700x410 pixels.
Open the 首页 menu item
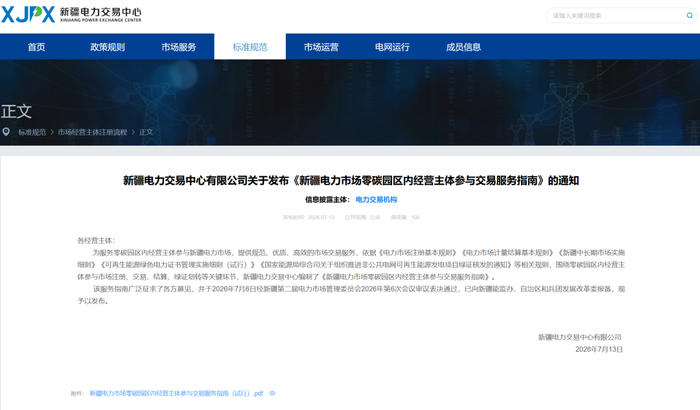(x=36, y=47)
